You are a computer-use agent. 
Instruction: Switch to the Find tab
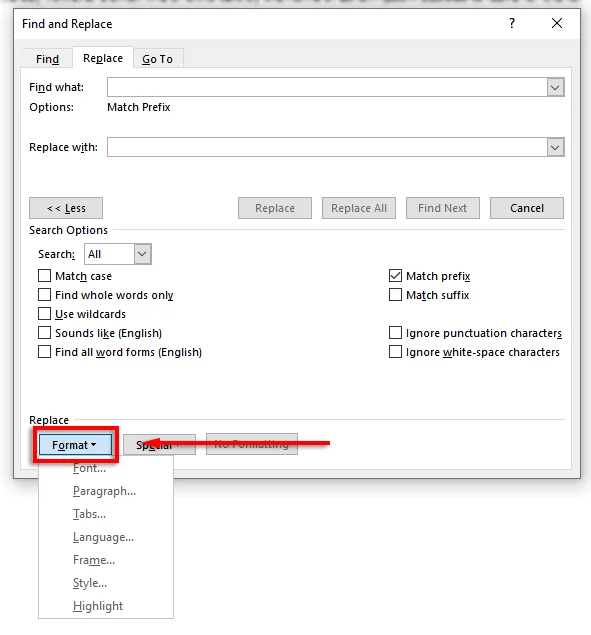(47, 59)
